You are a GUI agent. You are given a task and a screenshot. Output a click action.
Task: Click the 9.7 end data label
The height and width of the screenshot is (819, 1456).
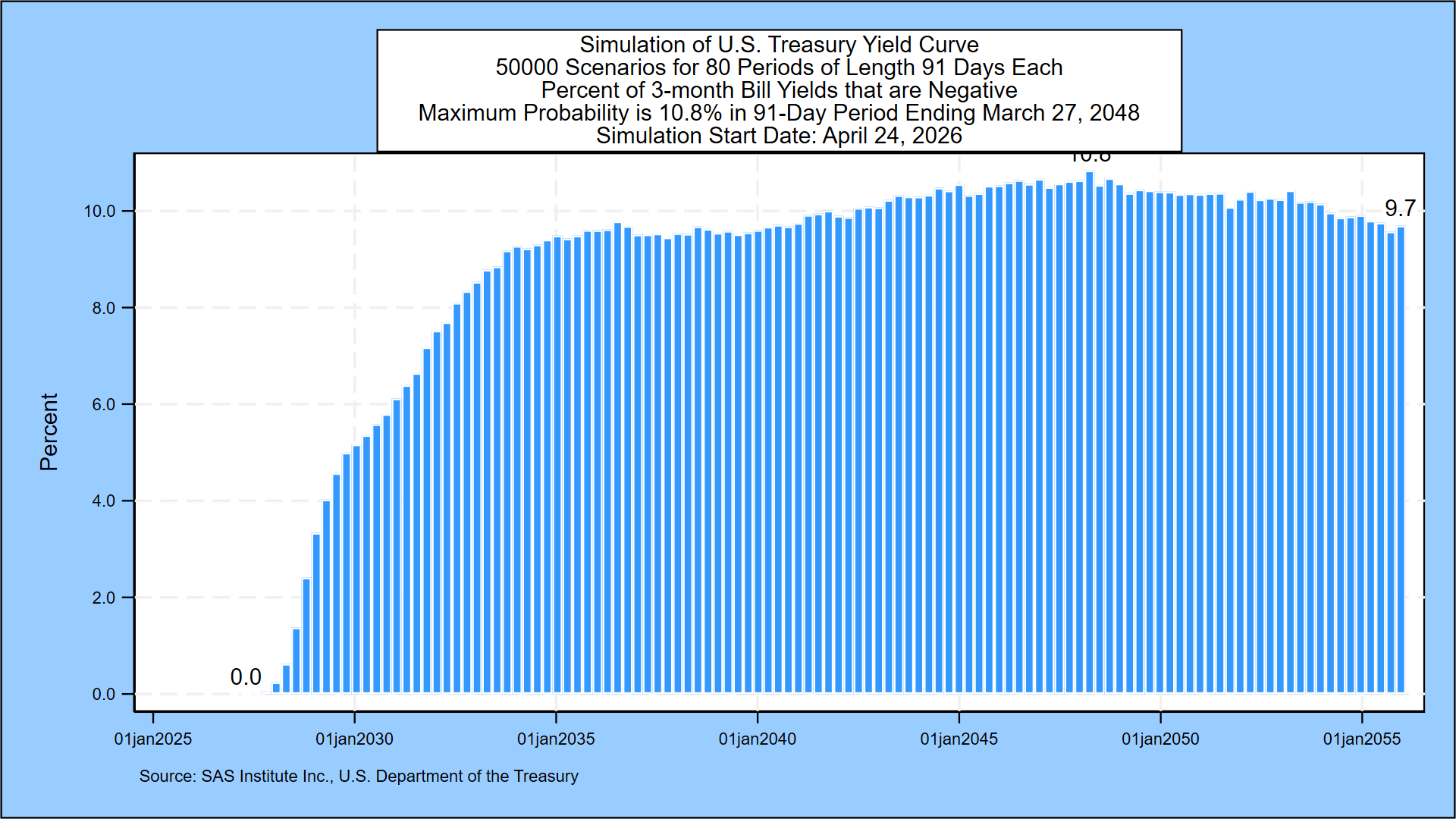[x=1400, y=208]
